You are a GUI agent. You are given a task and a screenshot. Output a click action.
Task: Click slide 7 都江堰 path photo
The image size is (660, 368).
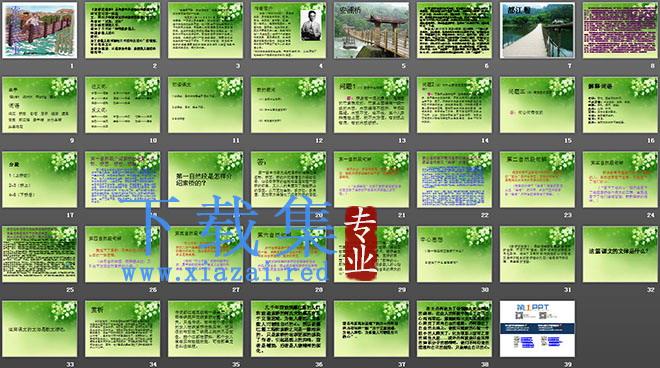pos(537,30)
